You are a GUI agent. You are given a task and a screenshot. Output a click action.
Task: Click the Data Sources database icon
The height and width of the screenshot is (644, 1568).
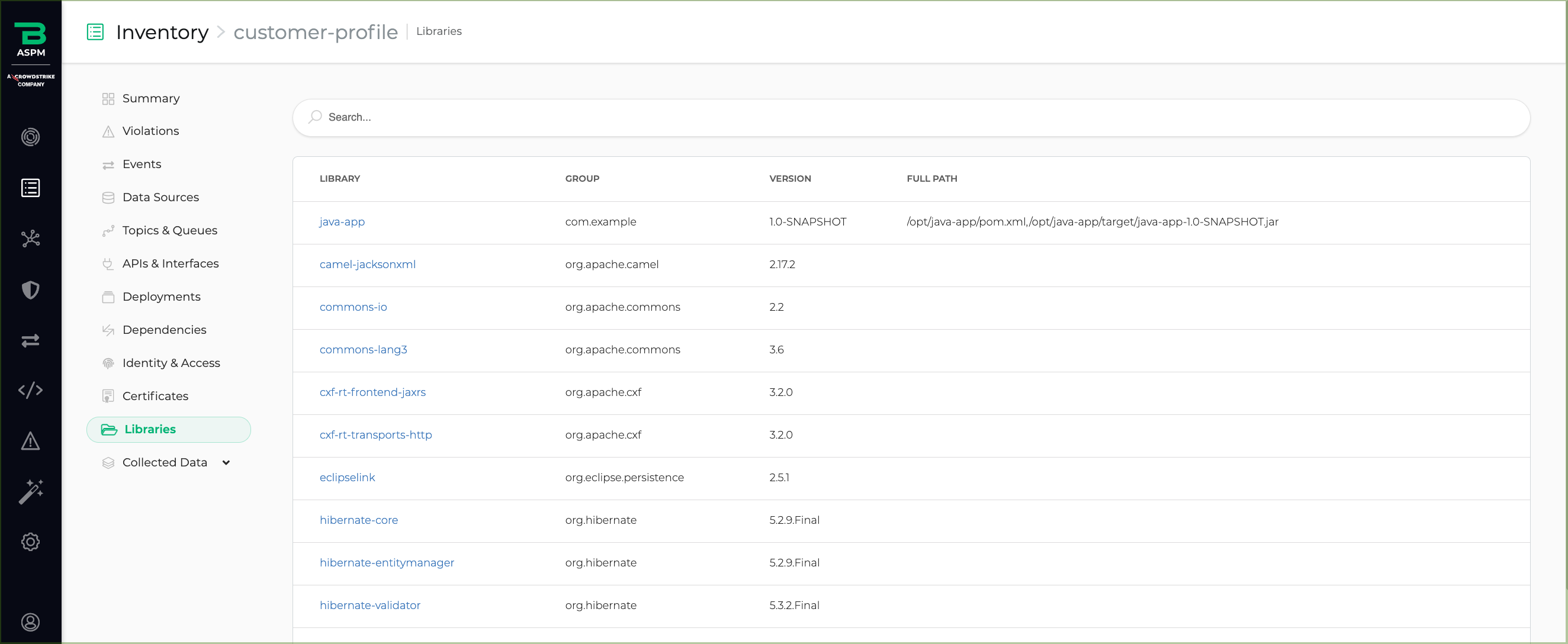pyautogui.click(x=108, y=198)
